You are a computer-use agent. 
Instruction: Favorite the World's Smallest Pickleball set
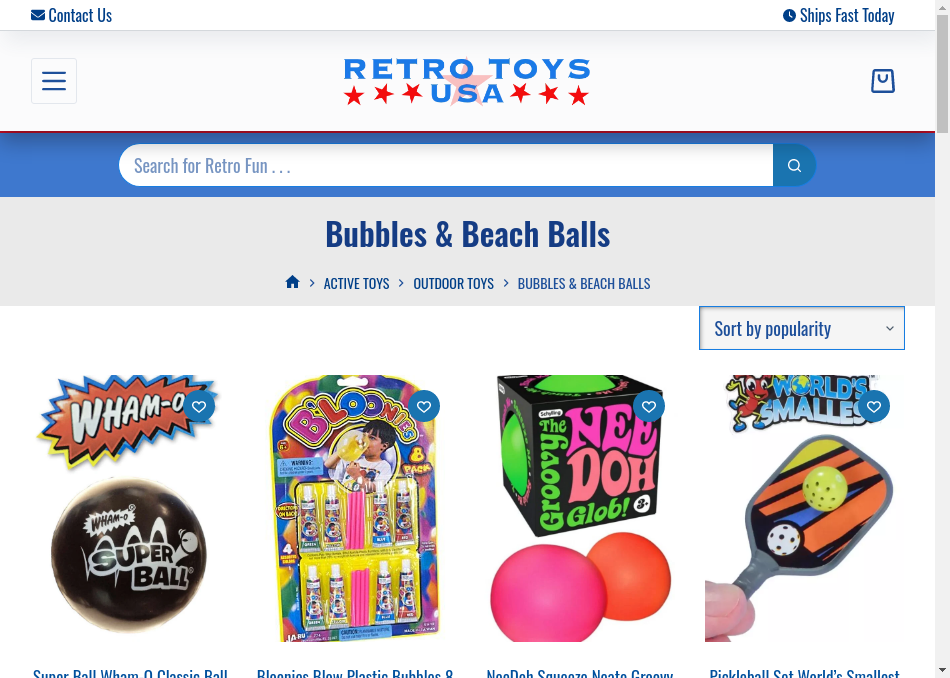click(x=874, y=406)
